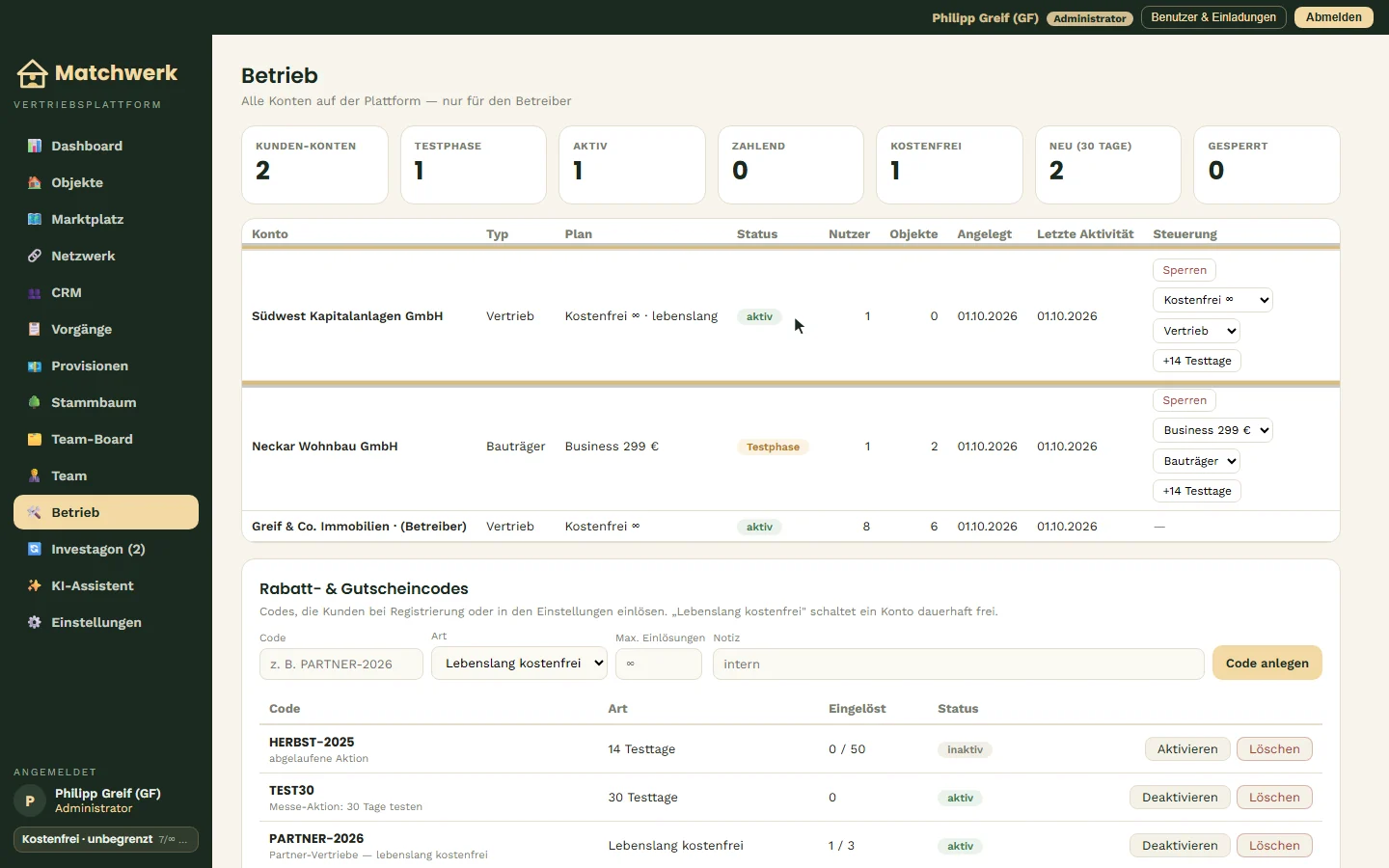Click the Investagon sync icon
1389x868 pixels.
[x=35, y=549]
